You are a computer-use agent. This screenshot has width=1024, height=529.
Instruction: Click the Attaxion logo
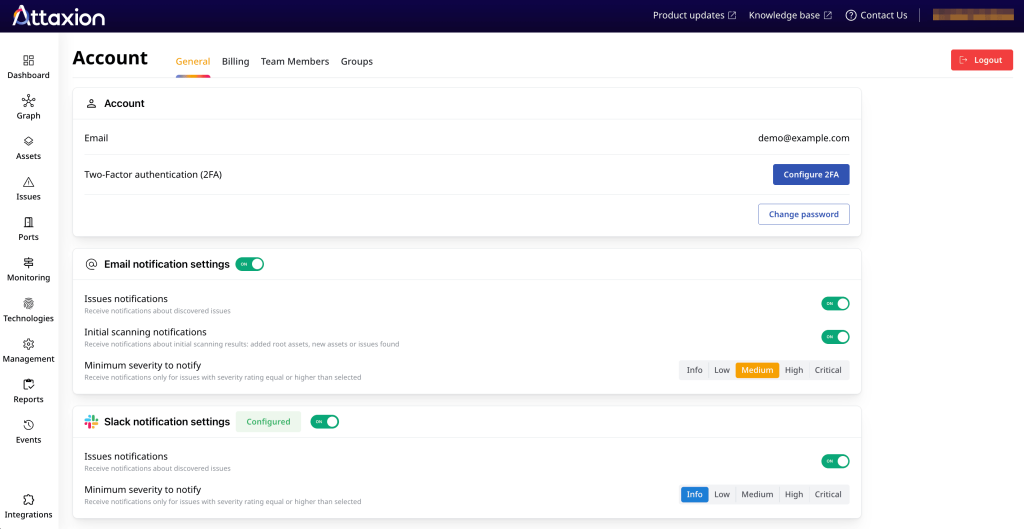(x=58, y=16)
